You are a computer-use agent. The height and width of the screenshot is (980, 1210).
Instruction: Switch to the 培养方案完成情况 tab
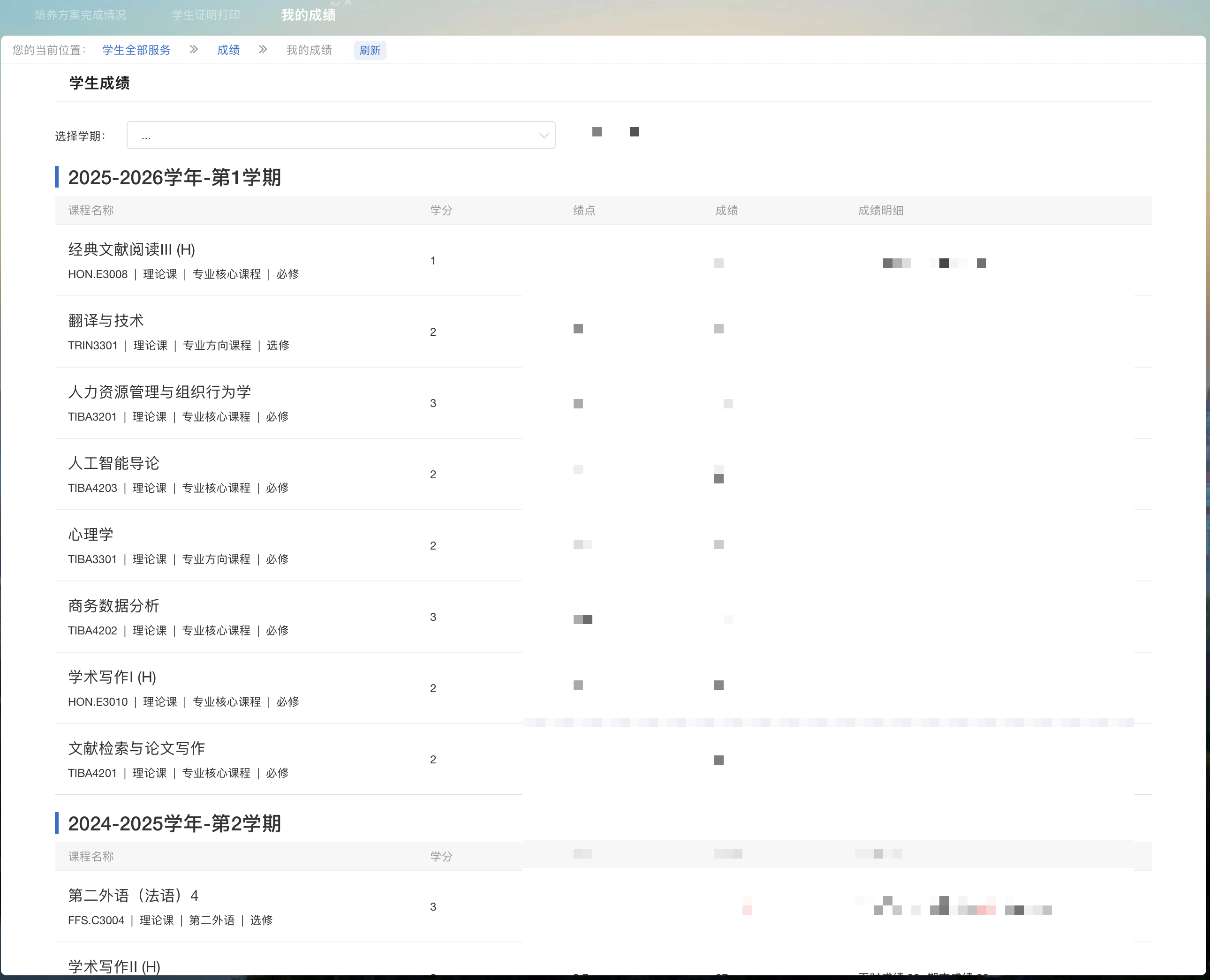point(81,15)
